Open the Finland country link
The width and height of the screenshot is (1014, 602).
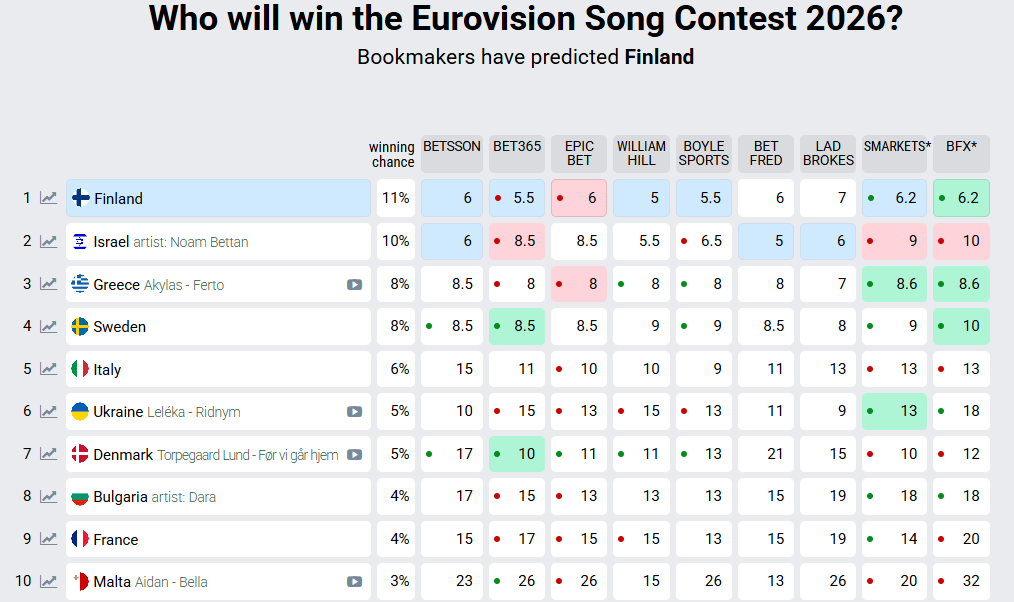pyautogui.click(x=118, y=198)
